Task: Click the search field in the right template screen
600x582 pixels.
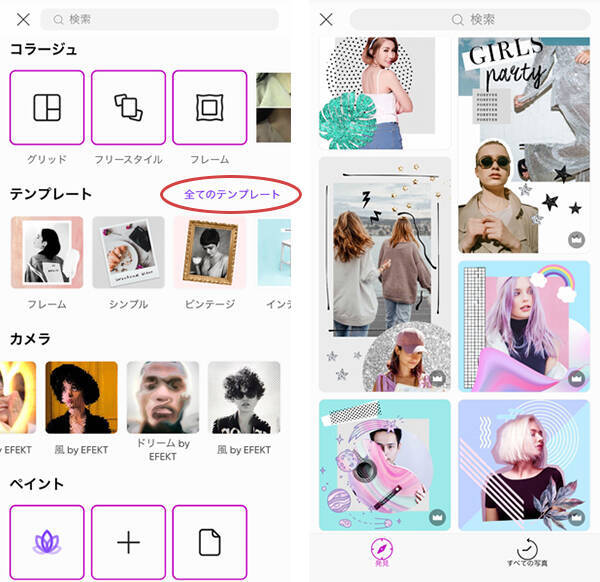Action: tap(470, 19)
